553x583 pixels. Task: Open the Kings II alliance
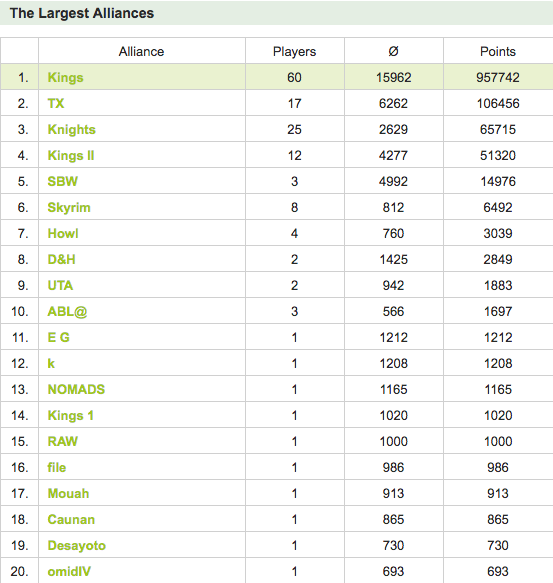point(71,155)
